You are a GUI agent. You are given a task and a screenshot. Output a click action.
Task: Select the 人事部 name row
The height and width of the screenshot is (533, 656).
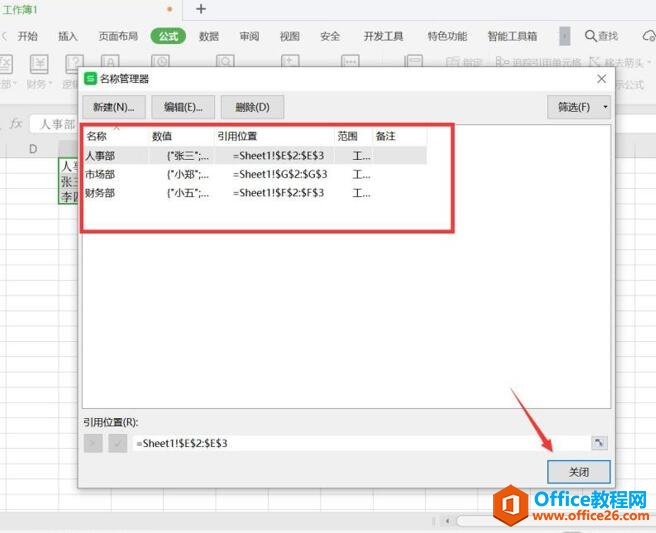coord(255,156)
